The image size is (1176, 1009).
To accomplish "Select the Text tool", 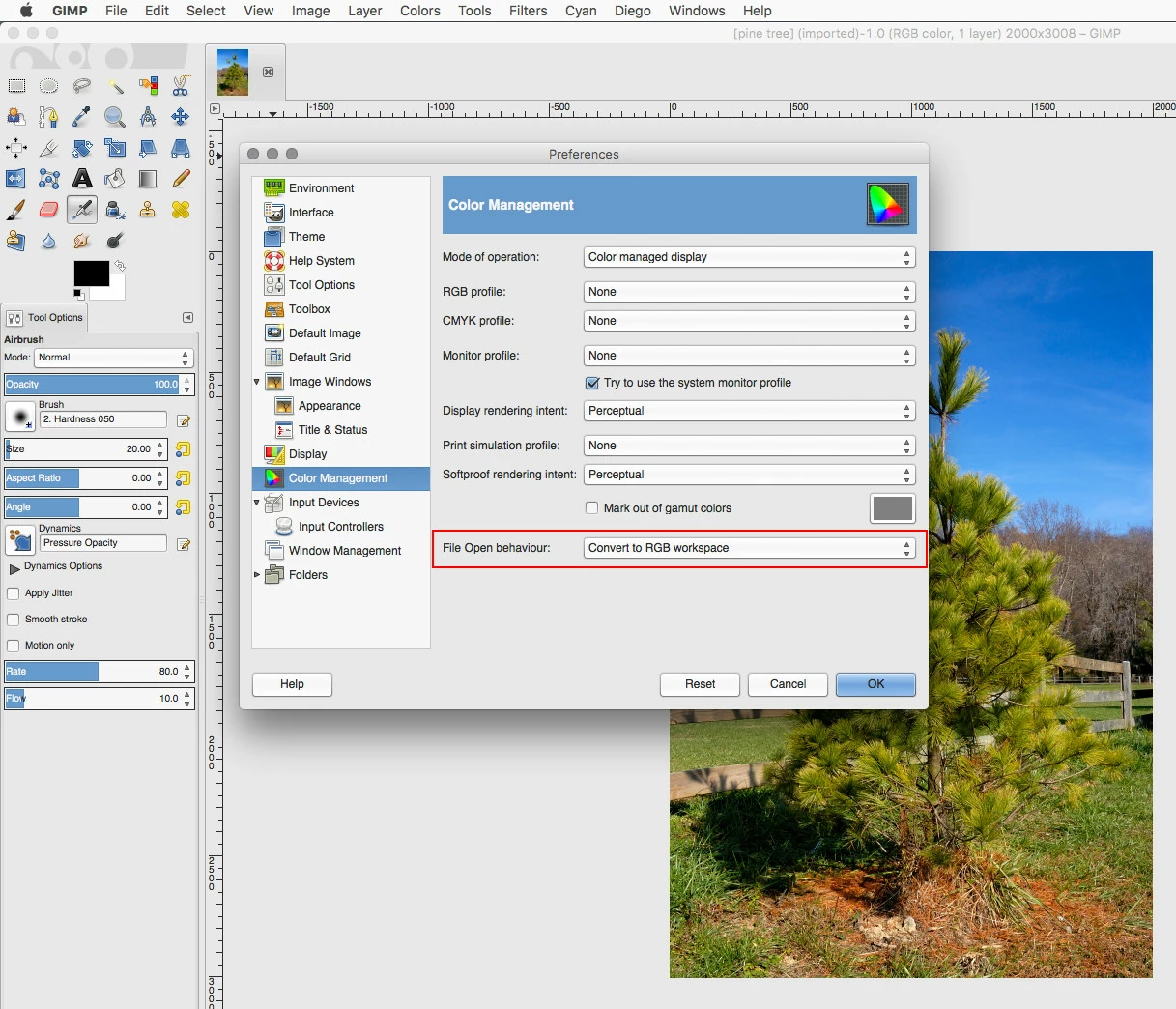I will 82,179.
